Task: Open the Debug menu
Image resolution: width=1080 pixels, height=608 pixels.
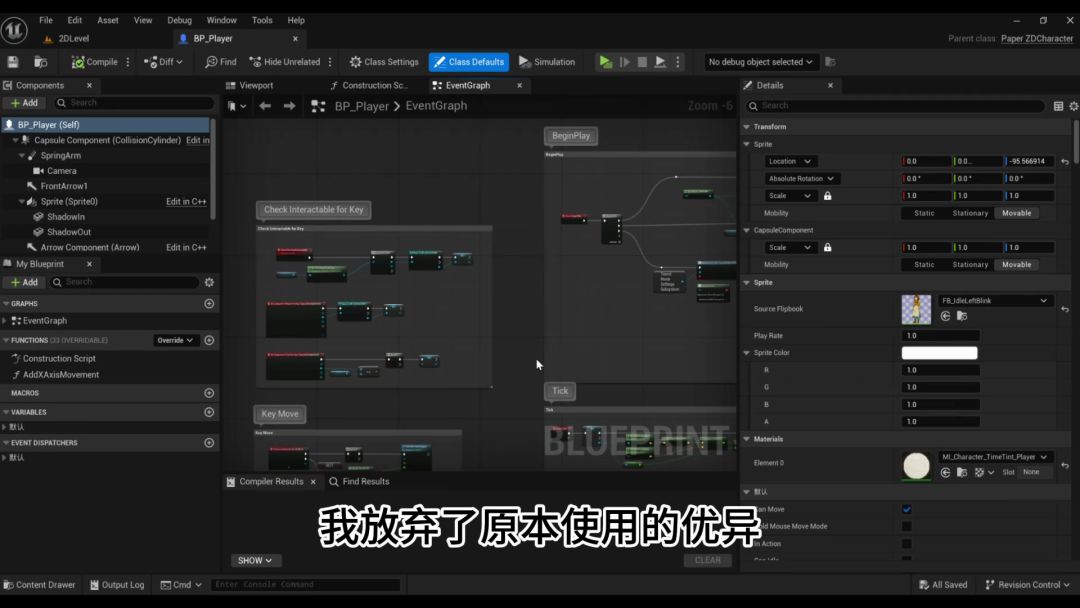Action: (179, 20)
